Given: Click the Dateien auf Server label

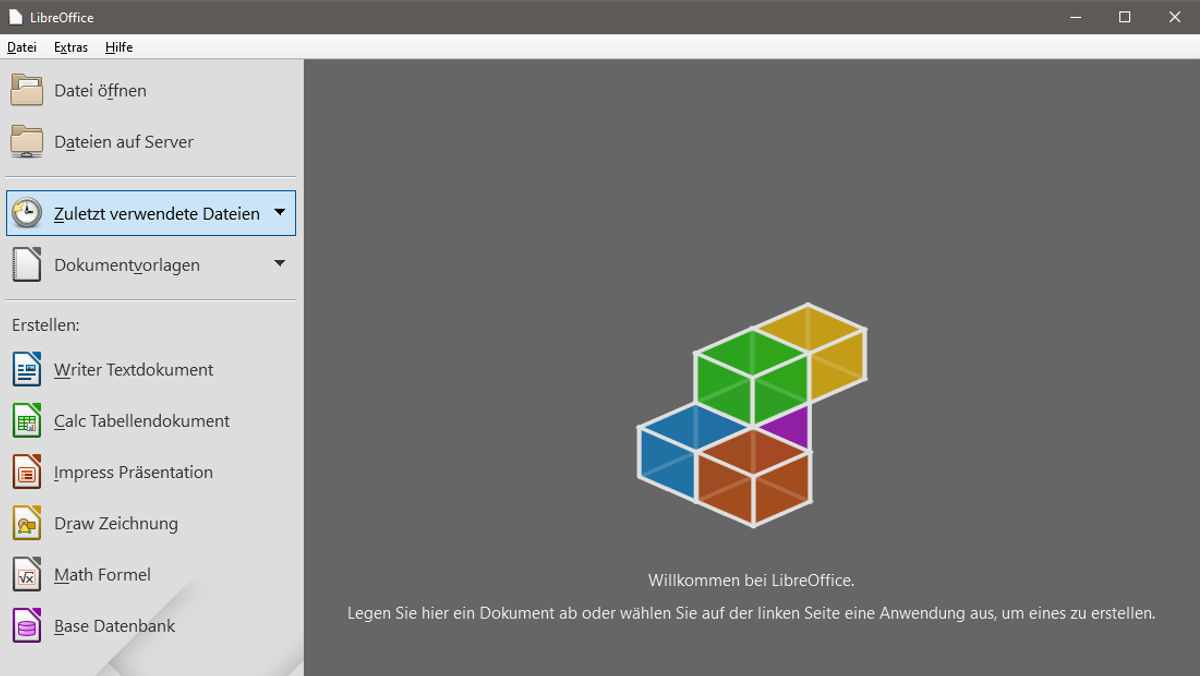Looking at the screenshot, I should [x=124, y=142].
